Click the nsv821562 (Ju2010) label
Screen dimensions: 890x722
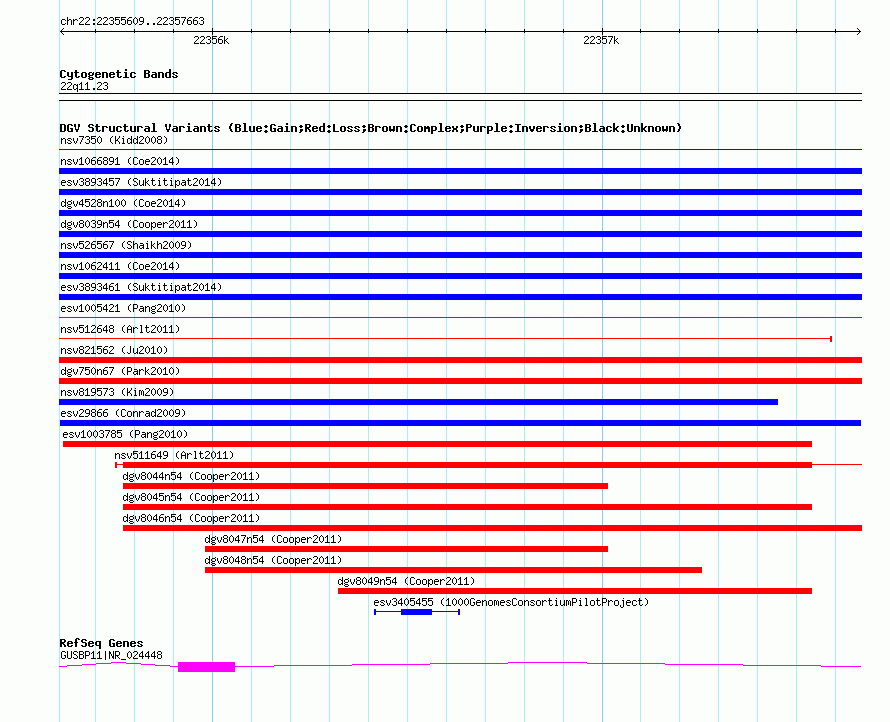pyautogui.click(x=114, y=350)
